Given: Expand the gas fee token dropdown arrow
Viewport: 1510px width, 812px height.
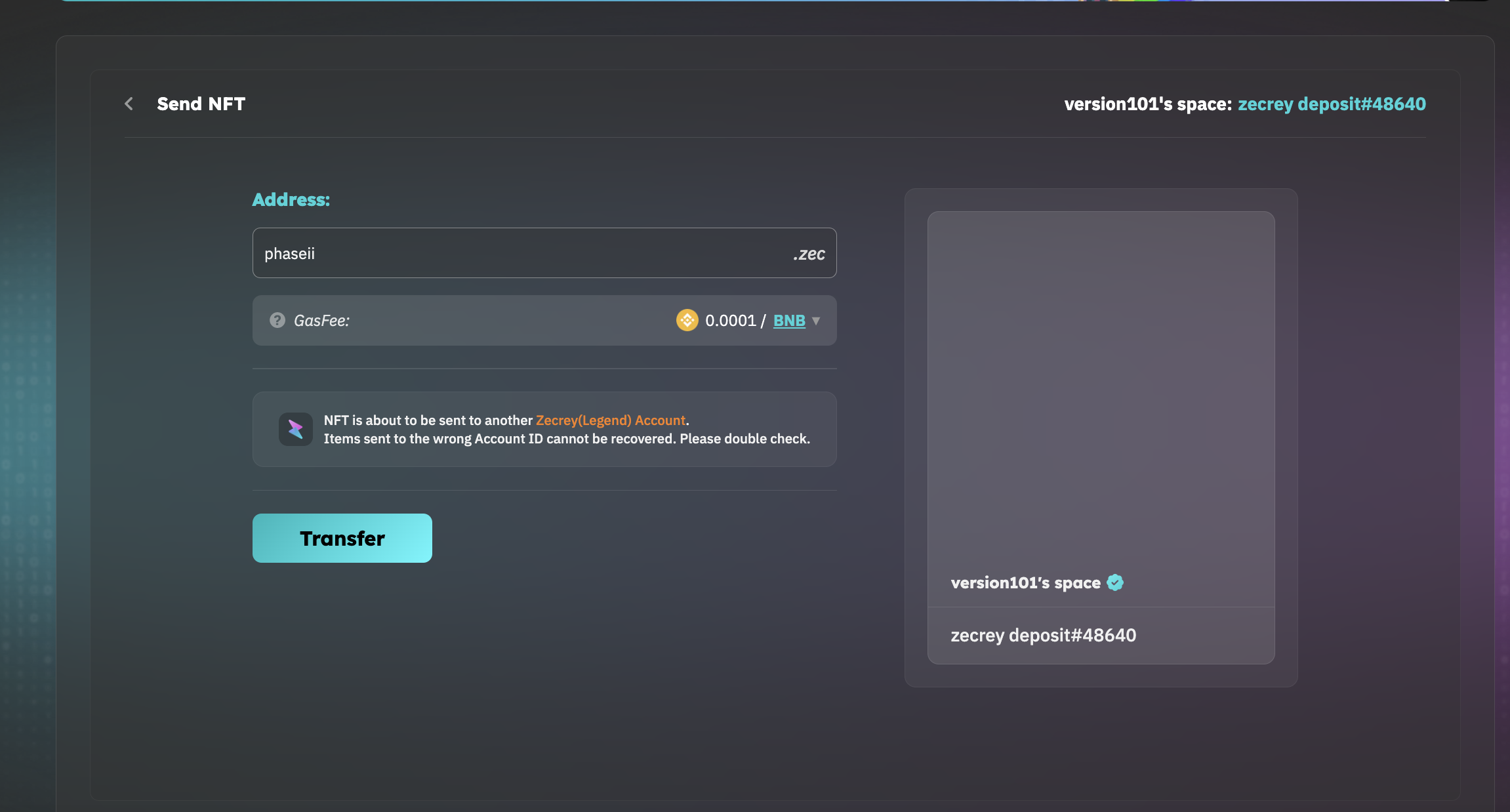Looking at the screenshot, I should (x=816, y=321).
